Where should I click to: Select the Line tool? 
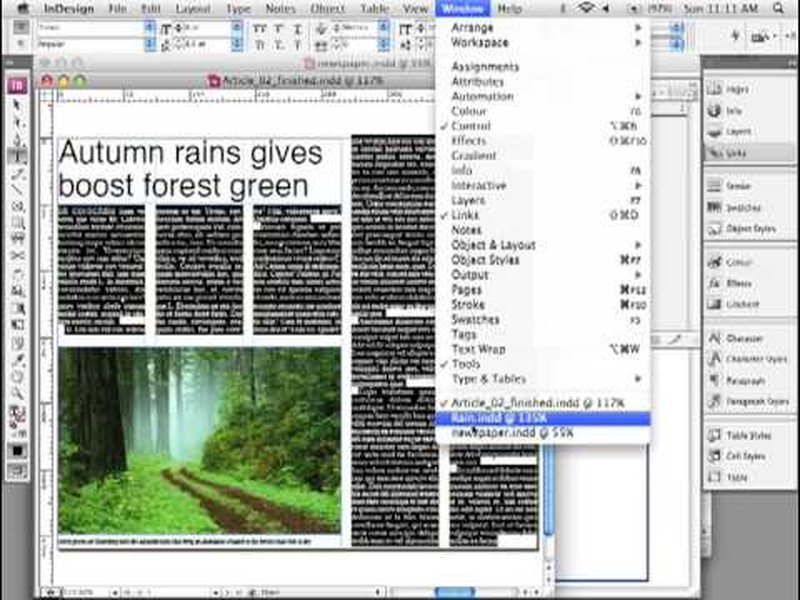click(x=17, y=190)
